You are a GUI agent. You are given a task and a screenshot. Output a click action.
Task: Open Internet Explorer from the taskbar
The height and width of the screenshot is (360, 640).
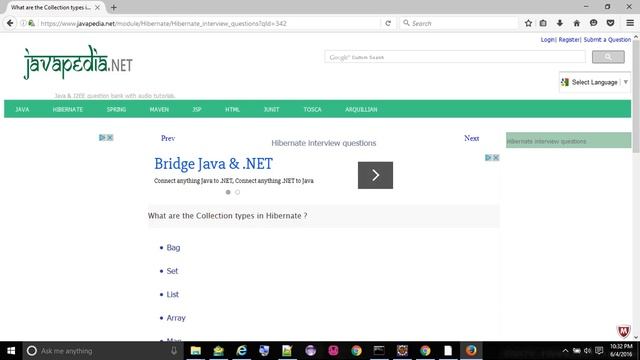coord(242,351)
